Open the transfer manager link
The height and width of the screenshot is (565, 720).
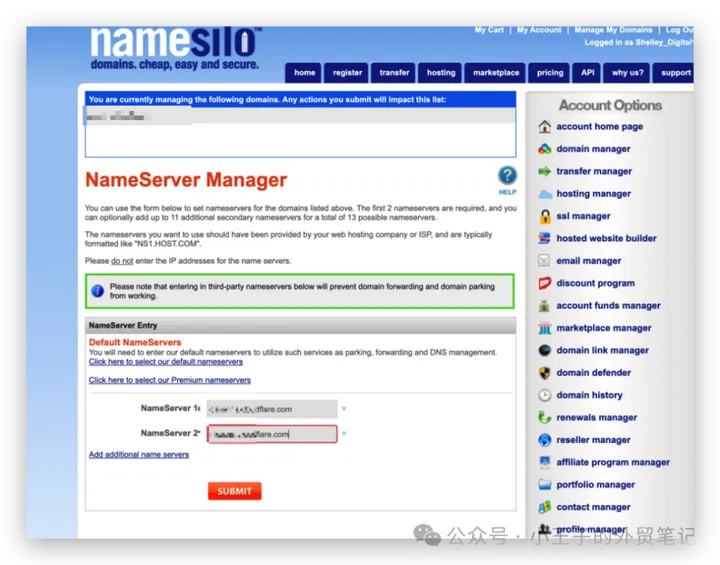tap(594, 171)
